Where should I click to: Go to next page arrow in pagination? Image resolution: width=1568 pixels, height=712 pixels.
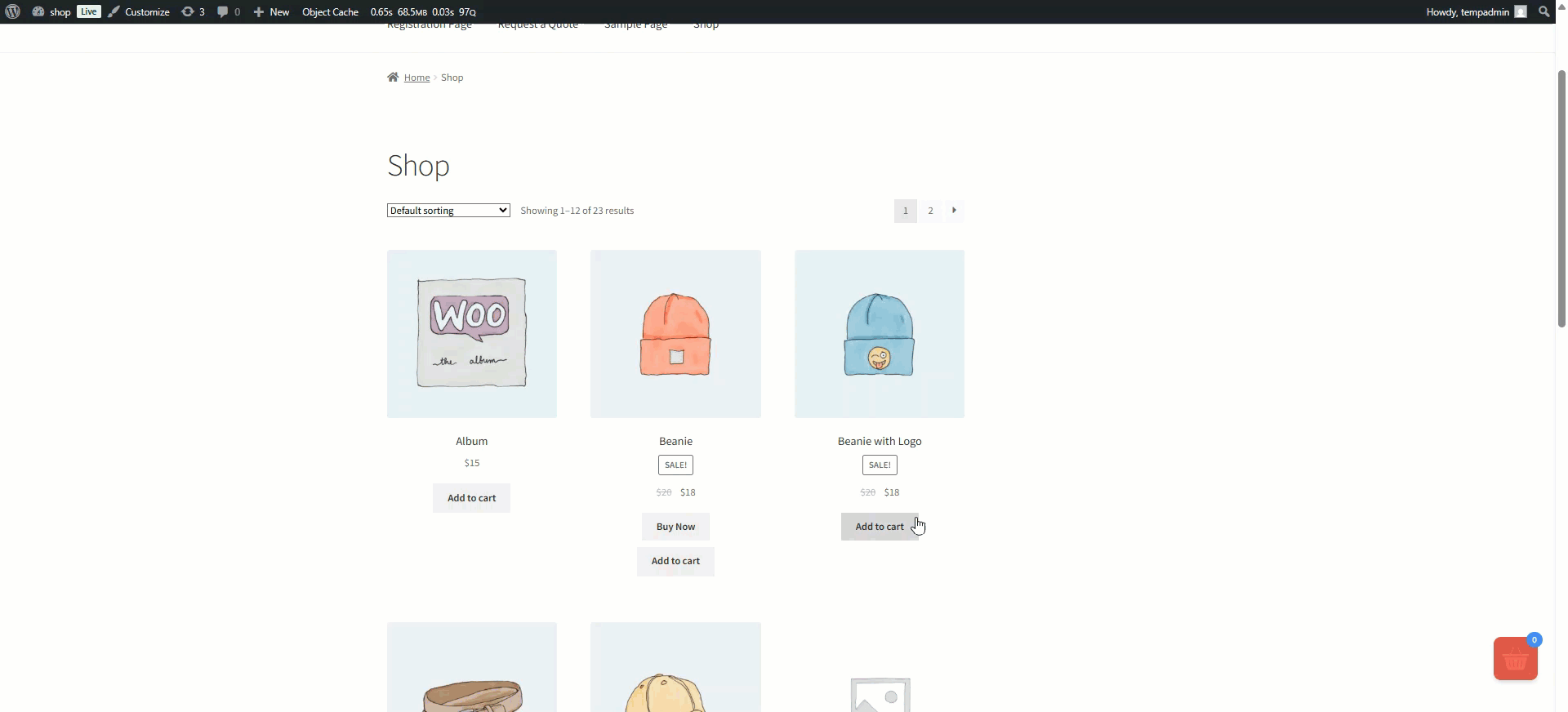pyautogui.click(x=954, y=211)
